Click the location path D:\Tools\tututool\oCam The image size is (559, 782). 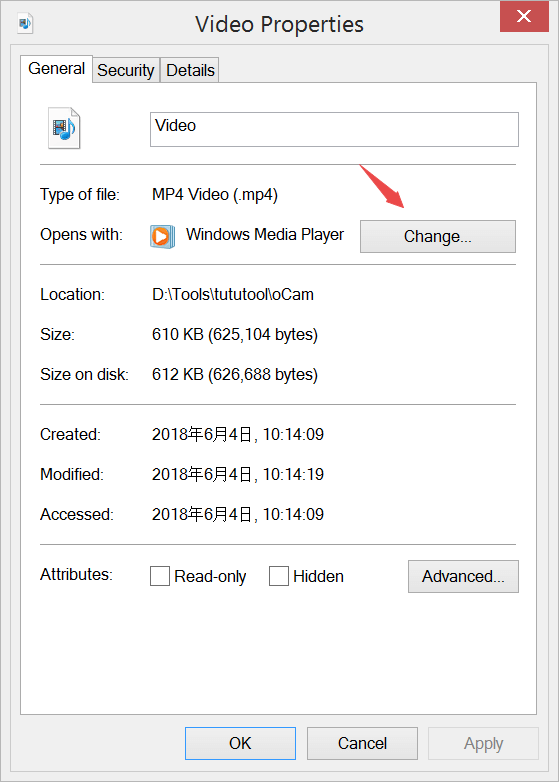click(x=233, y=294)
